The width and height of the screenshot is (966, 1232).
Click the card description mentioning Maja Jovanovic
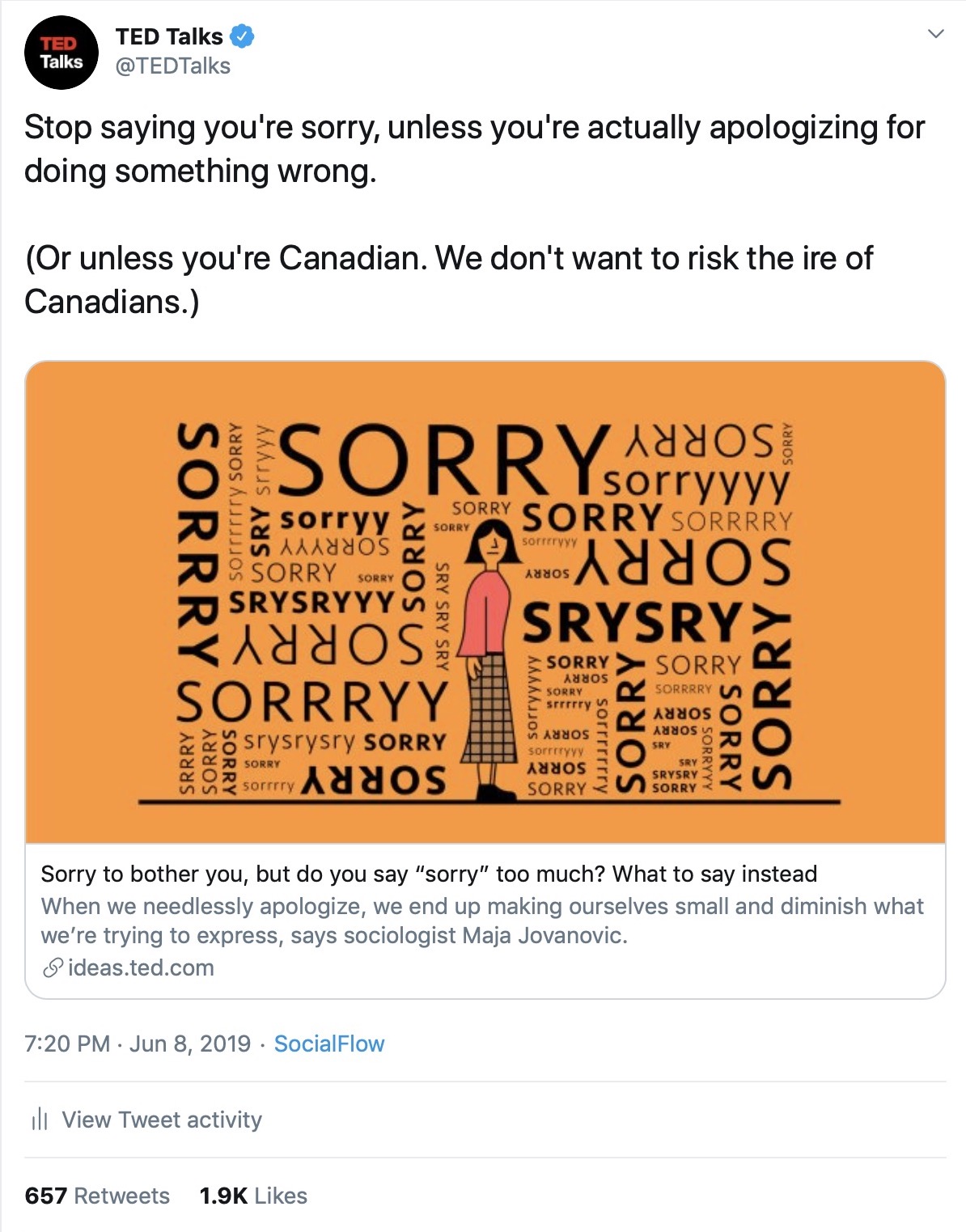[x=481, y=921]
